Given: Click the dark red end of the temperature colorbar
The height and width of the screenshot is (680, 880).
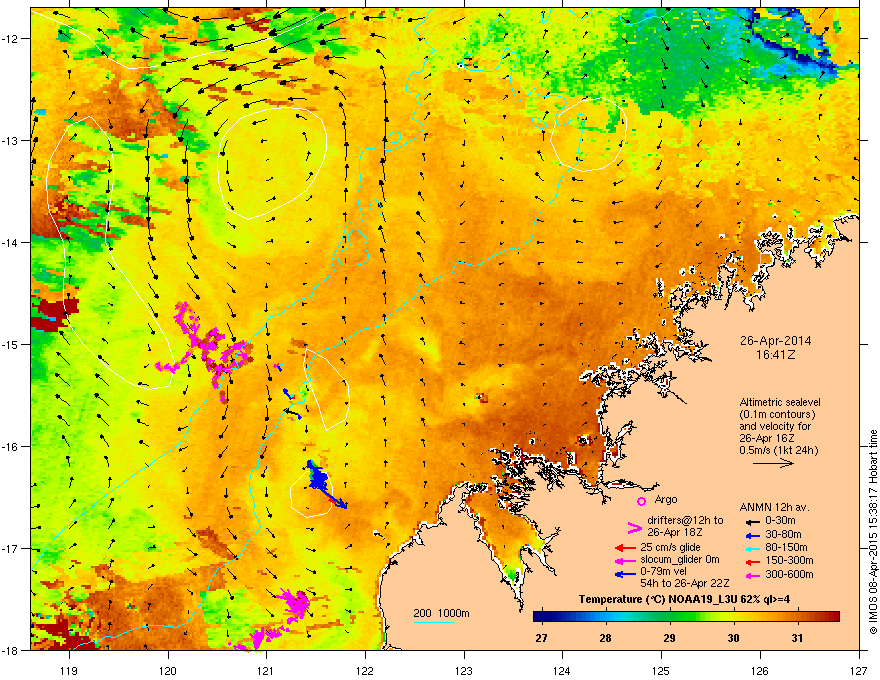Looking at the screenshot, I should 832,617.
